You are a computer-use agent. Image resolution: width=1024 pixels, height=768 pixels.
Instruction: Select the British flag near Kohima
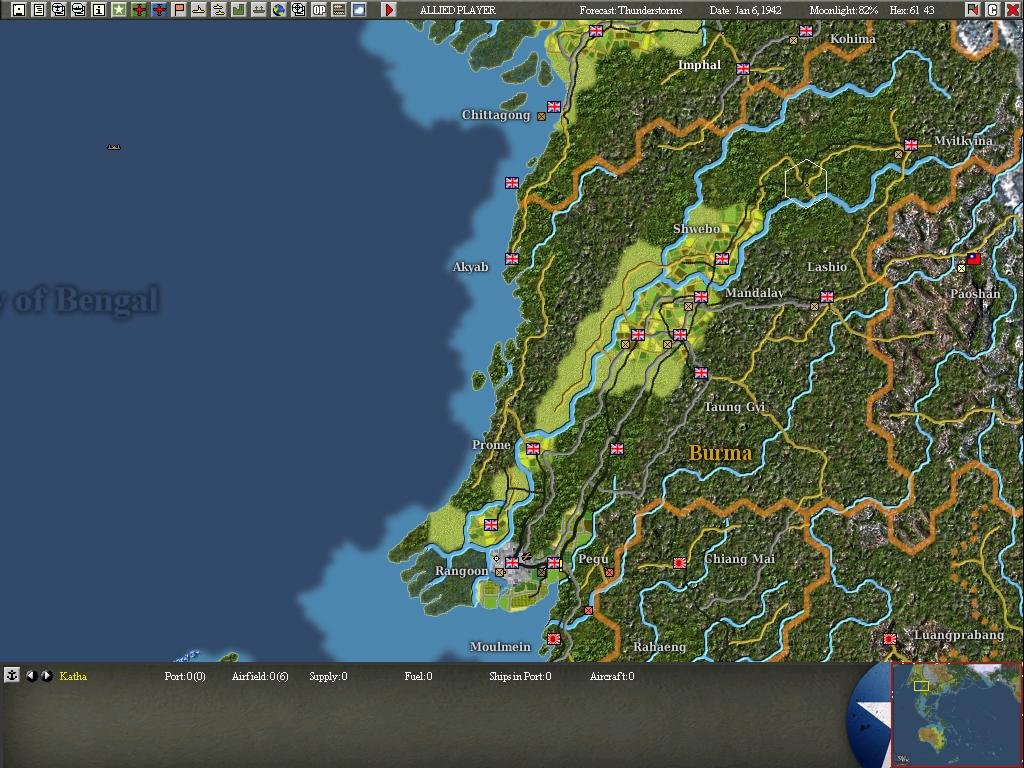pyautogui.click(x=806, y=31)
